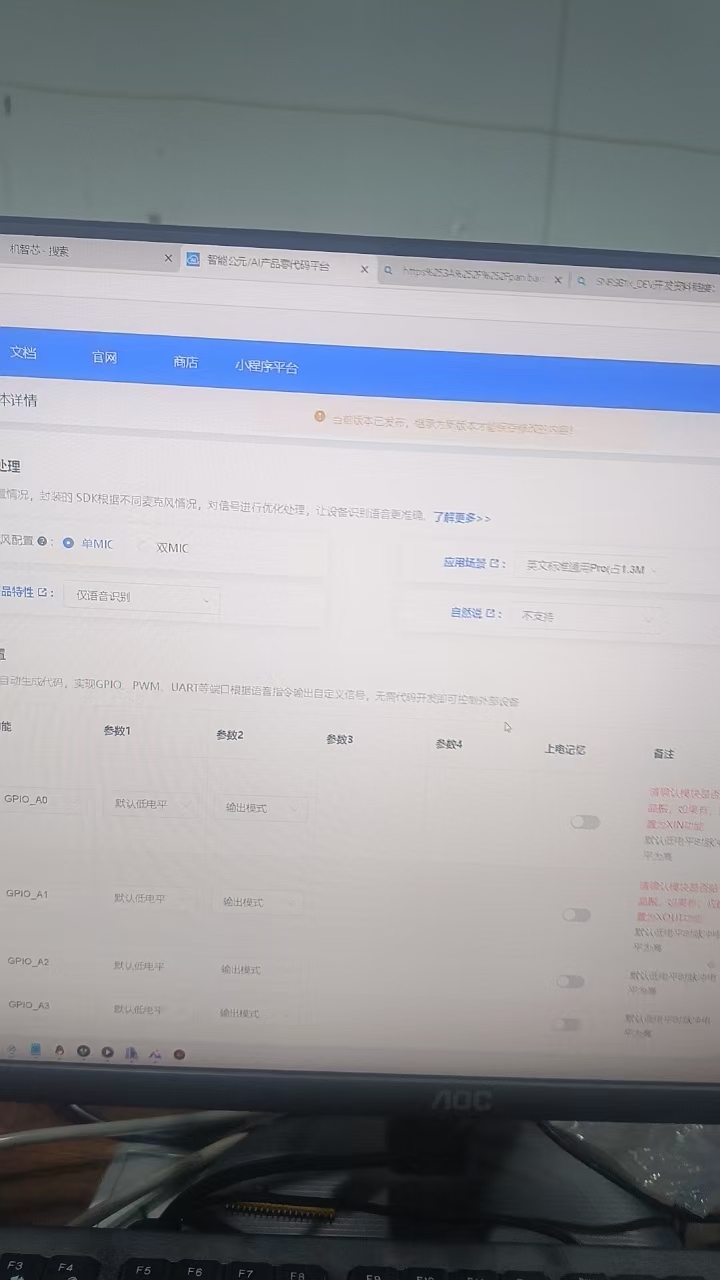Open the 文档 navigation item

[23, 352]
